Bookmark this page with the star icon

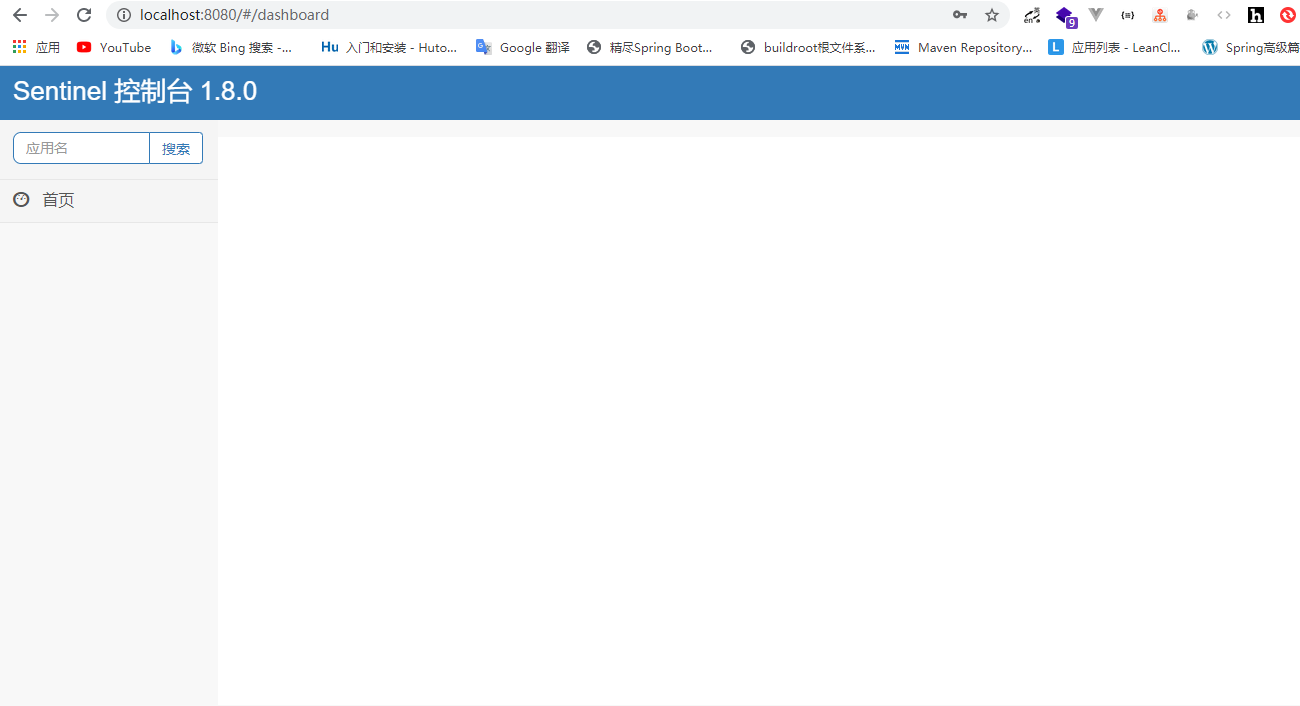pos(991,15)
